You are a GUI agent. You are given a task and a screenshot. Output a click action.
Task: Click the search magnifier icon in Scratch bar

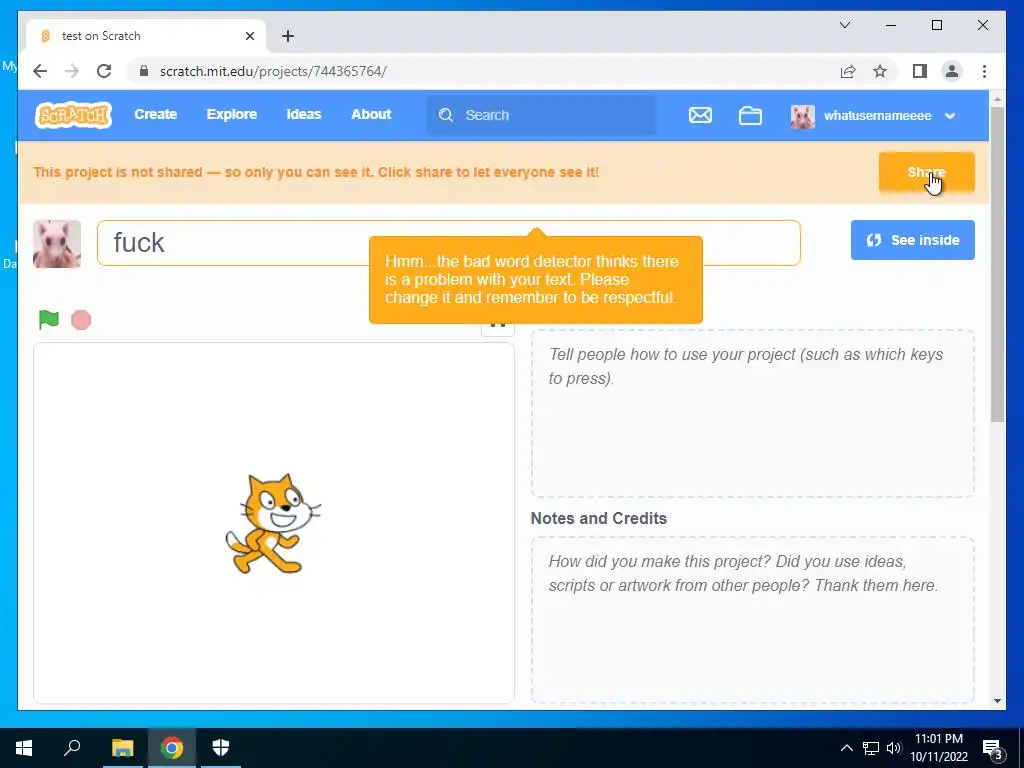(446, 115)
